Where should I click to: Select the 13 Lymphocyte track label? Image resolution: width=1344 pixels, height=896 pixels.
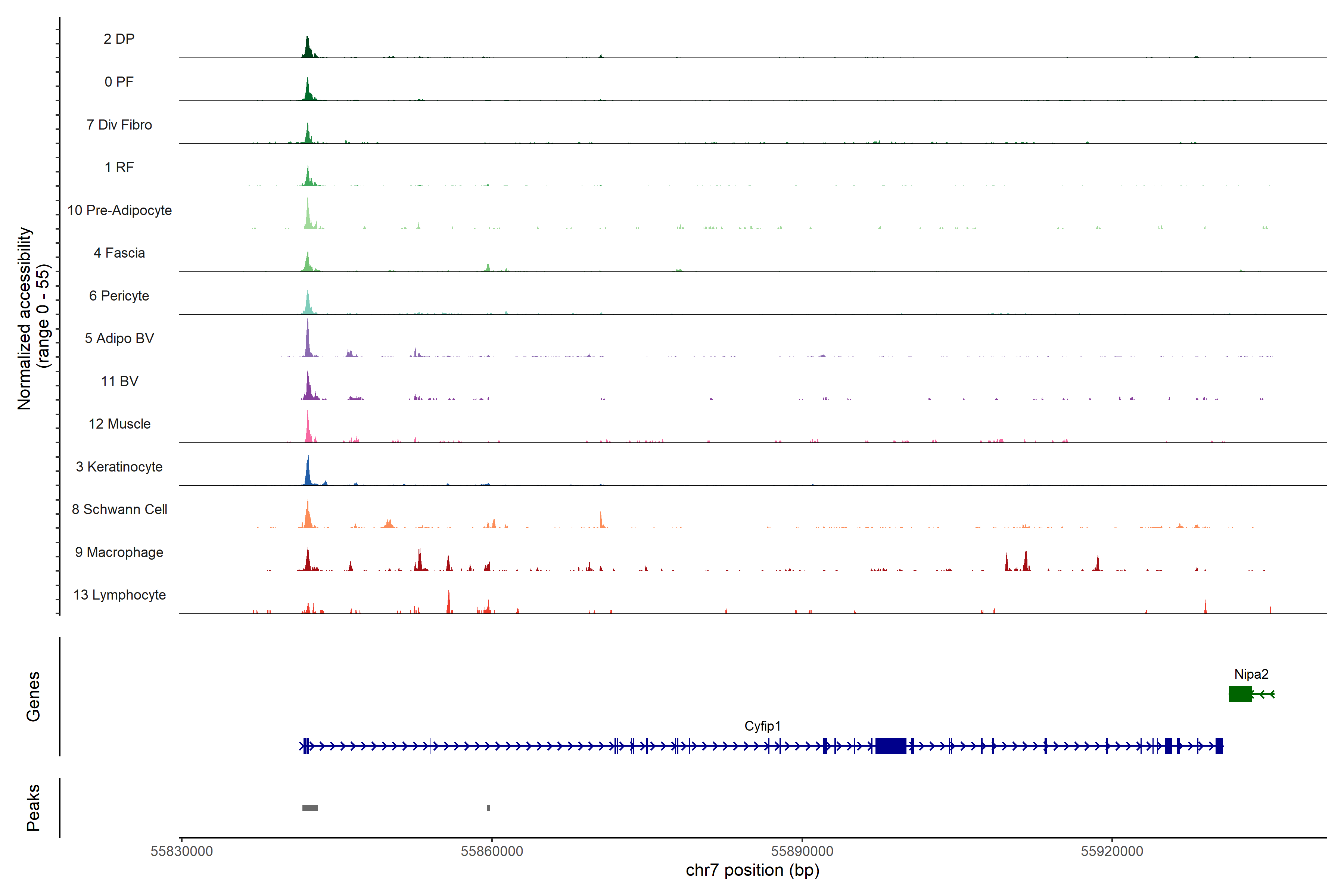click(x=119, y=595)
